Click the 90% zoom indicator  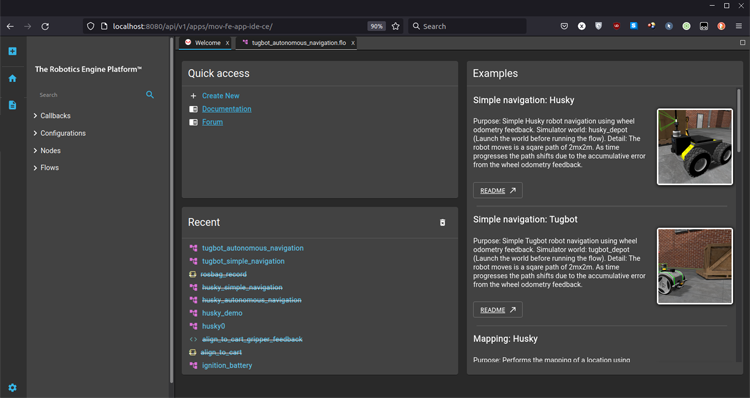tap(376, 26)
